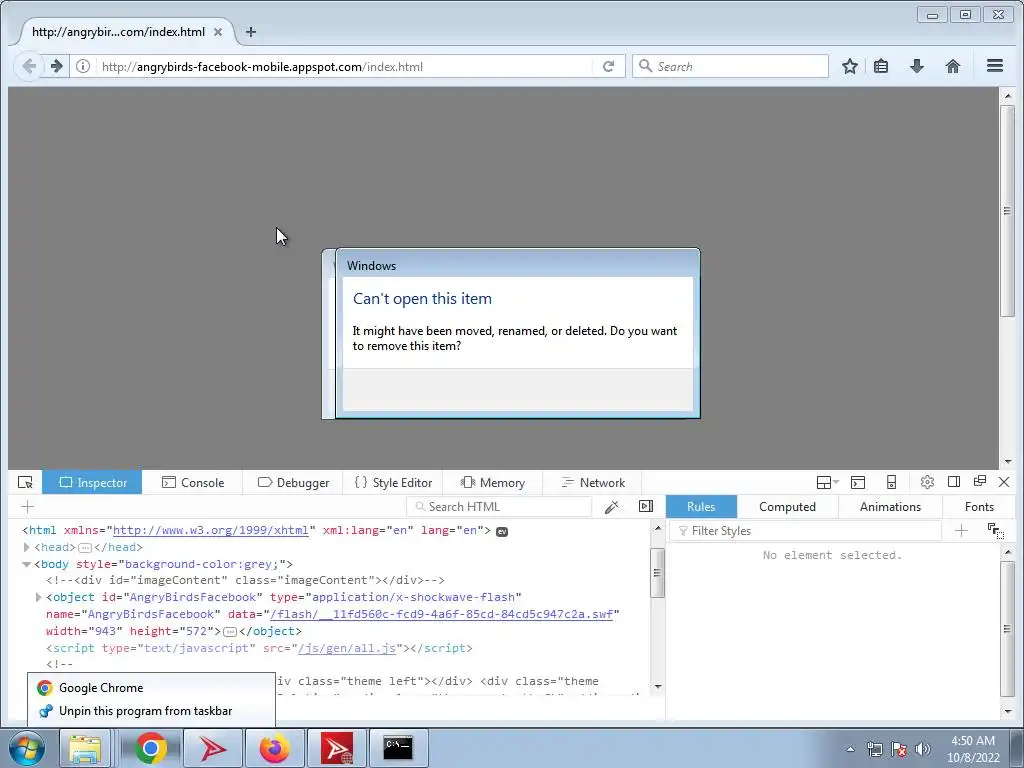1024x768 pixels.
Task: Show devtools in a separate window
Action: coord(980,481)
